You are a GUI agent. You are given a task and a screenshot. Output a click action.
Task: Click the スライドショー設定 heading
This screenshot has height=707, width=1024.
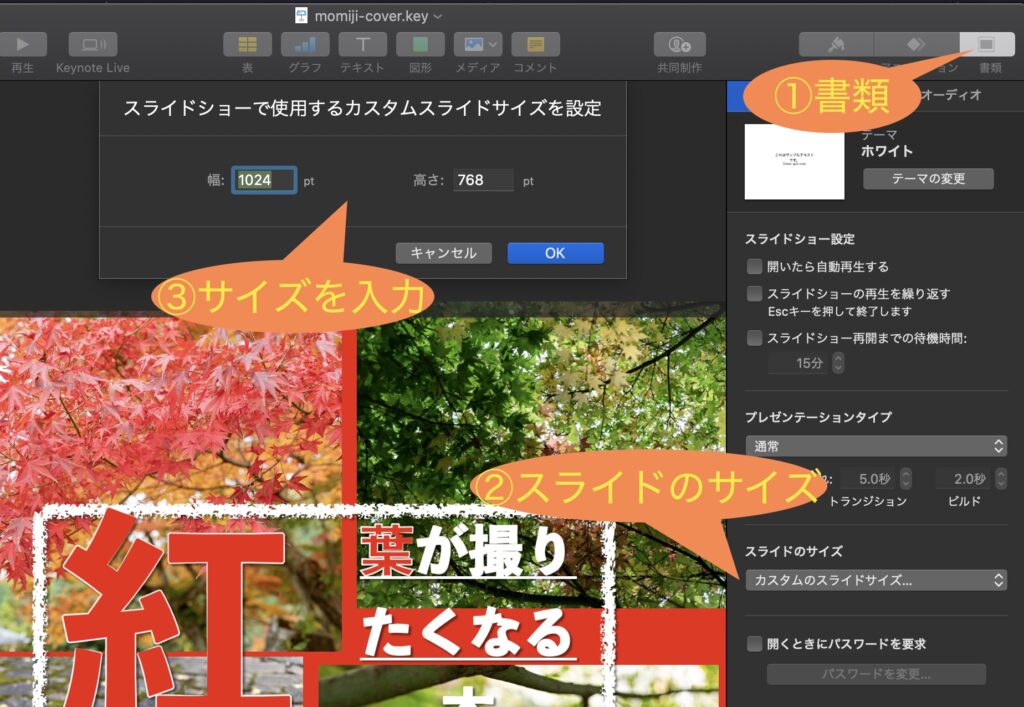point(800,239)
